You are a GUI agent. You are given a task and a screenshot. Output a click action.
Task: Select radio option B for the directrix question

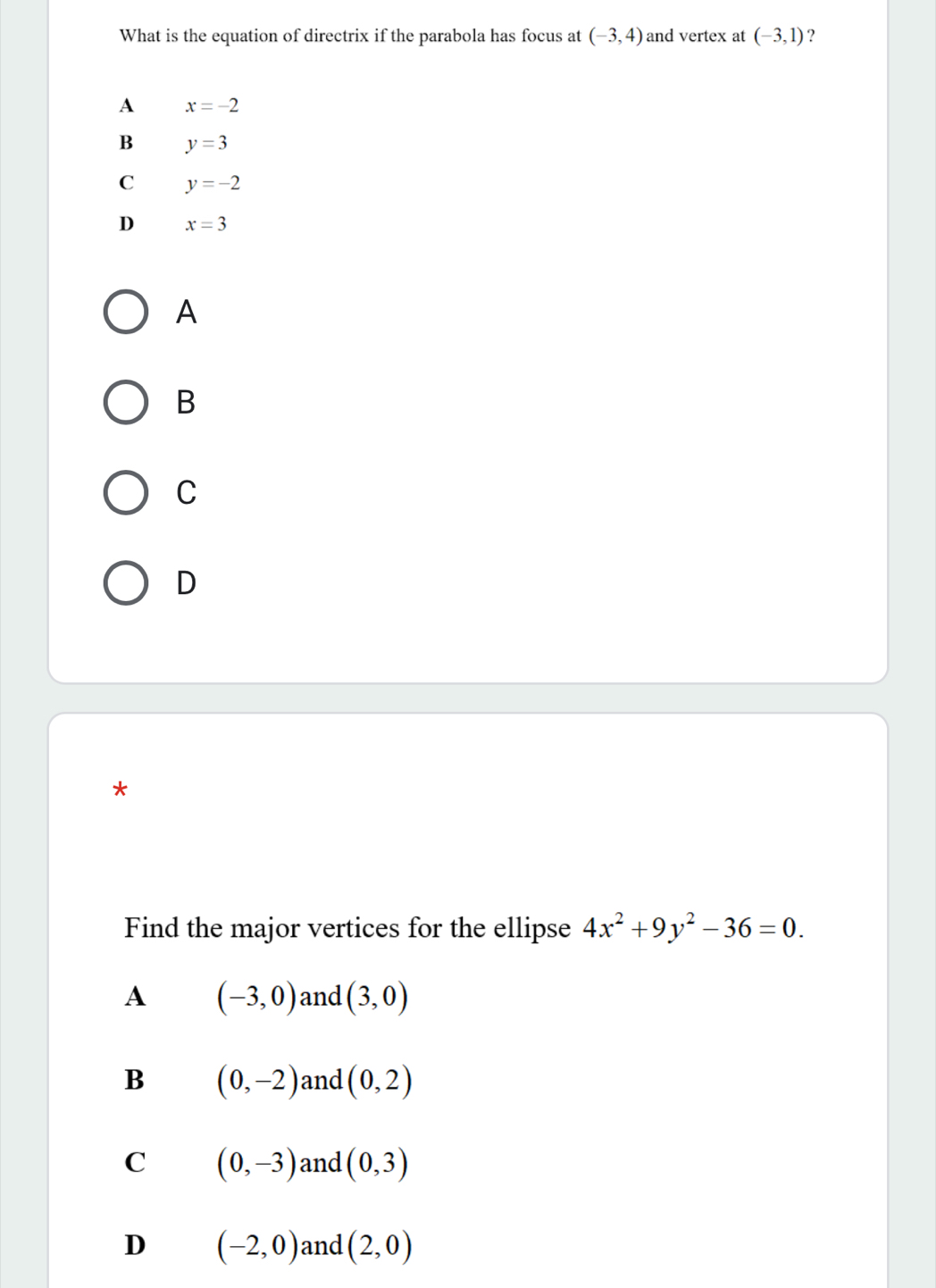coord(126,402)
